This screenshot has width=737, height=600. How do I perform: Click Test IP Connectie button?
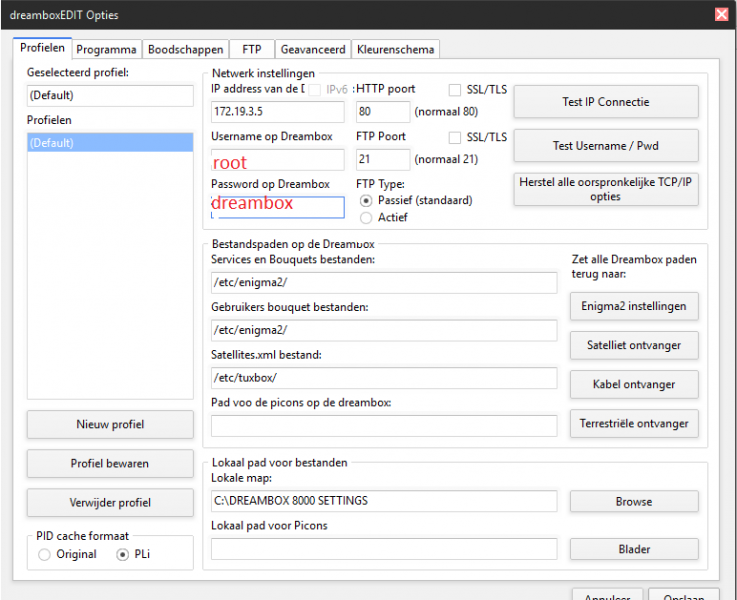[605, 102]
